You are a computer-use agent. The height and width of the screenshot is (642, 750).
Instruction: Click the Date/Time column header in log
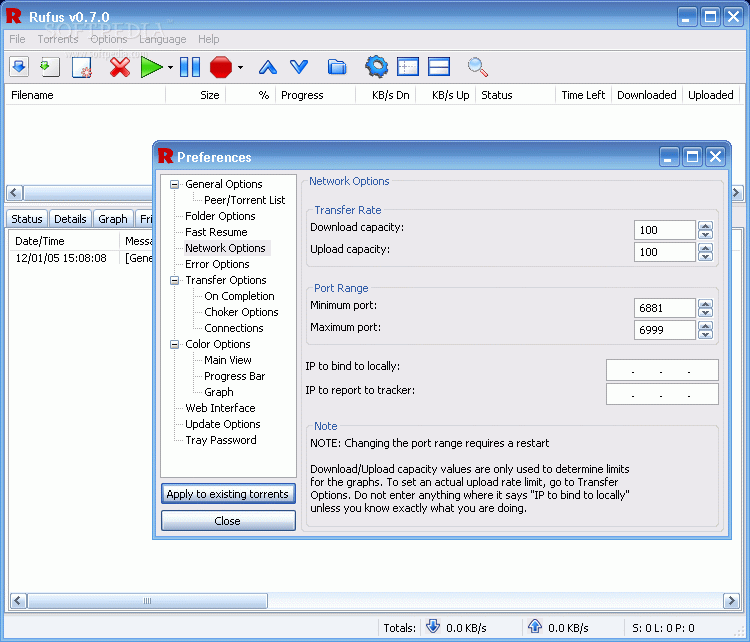(x=64, y=241)
